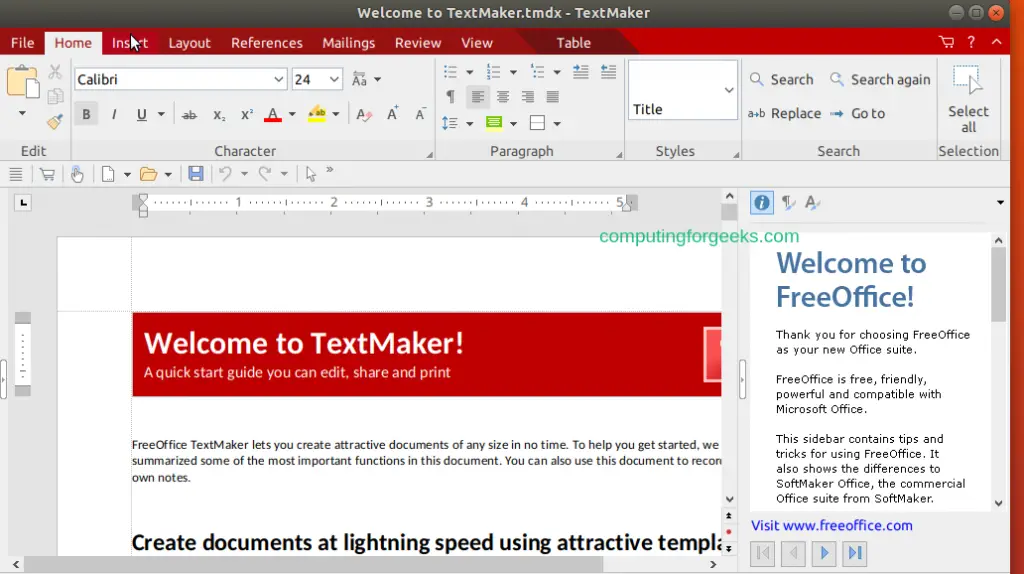Click the Replace button
1024x574 pixels.
[x=784, y=114]
